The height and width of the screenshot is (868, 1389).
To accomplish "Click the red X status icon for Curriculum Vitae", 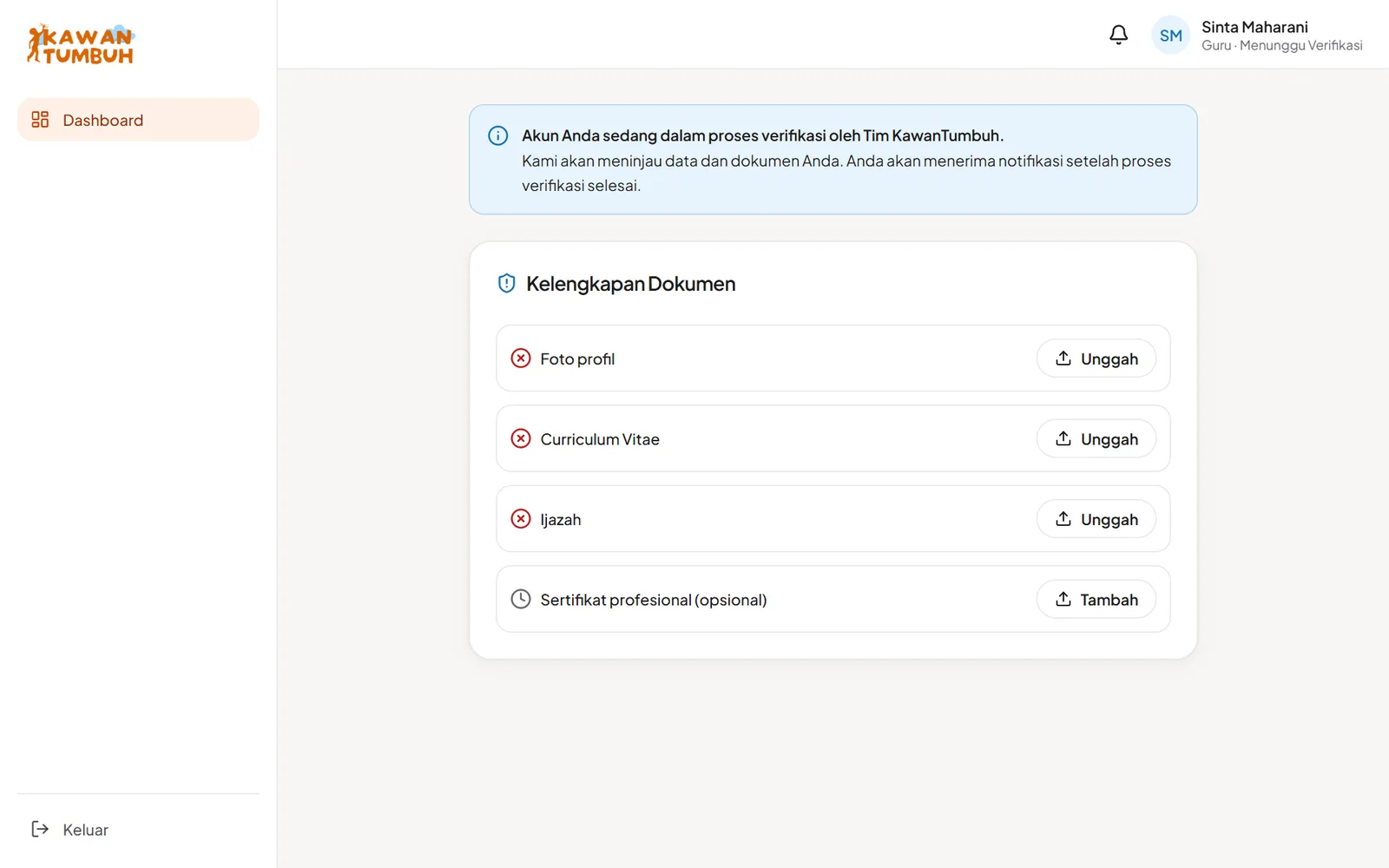I will point(521,438).
